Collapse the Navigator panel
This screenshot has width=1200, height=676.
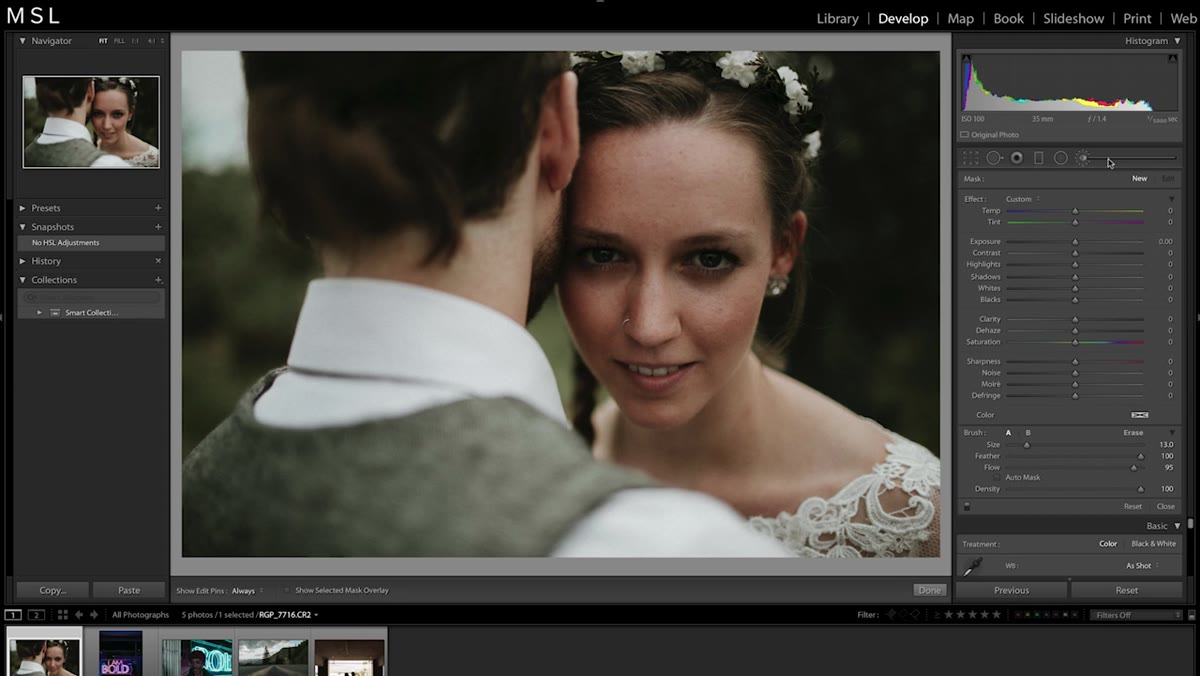[x=23, y=41]
